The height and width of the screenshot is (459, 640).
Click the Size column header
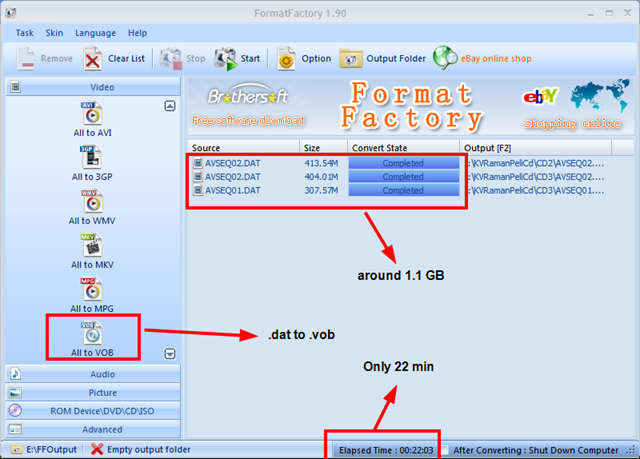pos(323,148)
